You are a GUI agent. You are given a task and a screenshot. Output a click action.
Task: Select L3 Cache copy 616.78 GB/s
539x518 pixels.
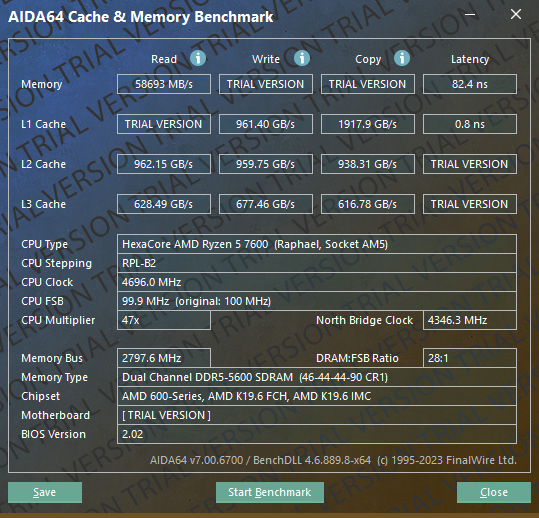[368, 204]
